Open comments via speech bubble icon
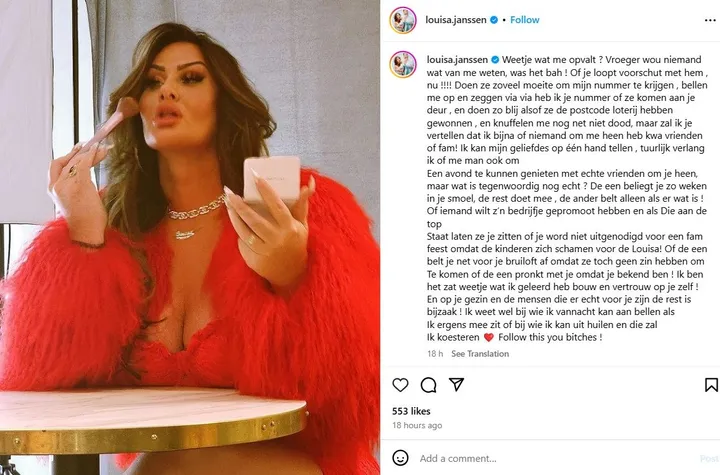 coord(428,385)
